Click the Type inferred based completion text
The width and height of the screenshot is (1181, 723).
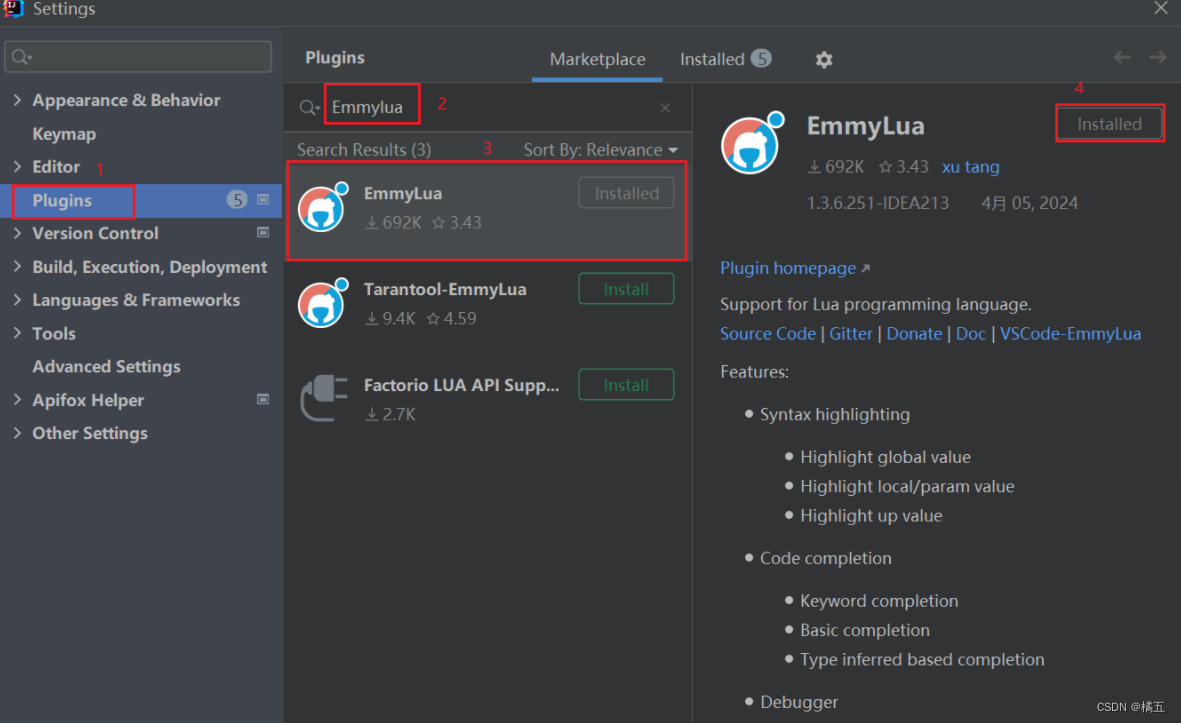click(x=922, y=660)
